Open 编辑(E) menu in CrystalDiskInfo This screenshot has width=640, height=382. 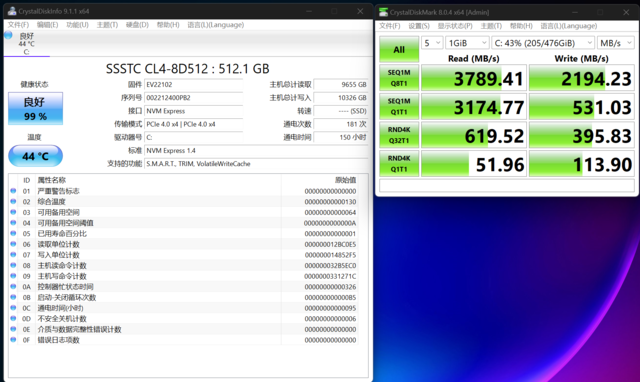point(47,25)
